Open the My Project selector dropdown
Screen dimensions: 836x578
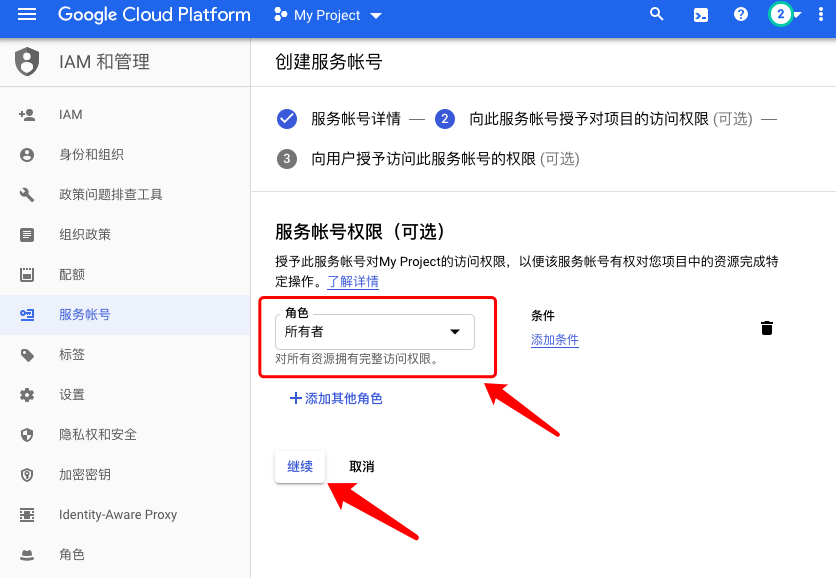pyautogui.click(x=328, y=15)
